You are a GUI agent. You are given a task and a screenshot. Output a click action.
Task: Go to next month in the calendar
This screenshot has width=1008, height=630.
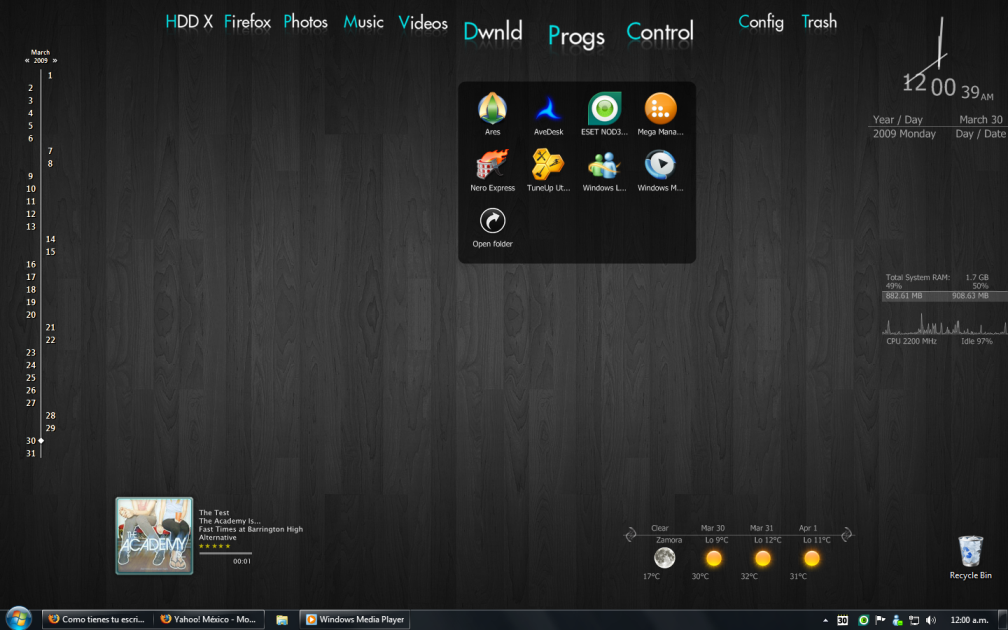[x=55, y=61]
